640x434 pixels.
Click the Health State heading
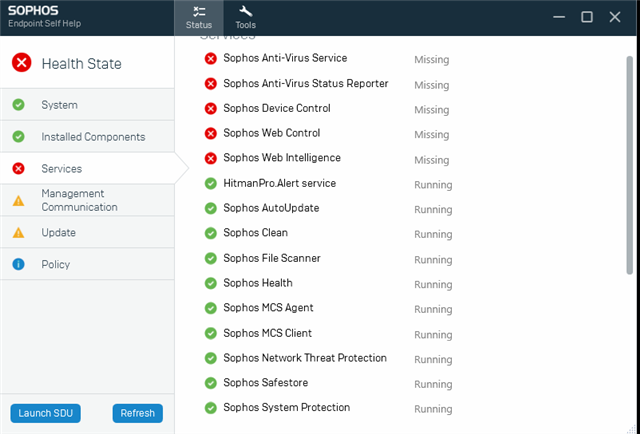coord(81,64)
